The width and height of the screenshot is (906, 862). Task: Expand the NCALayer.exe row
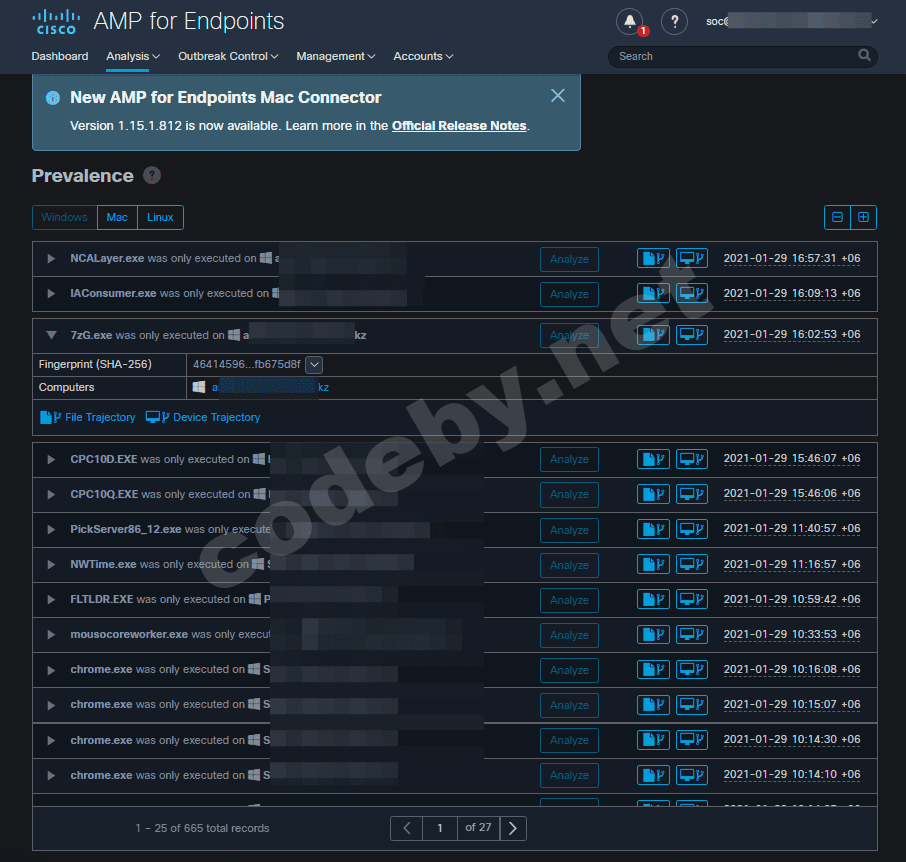51,258
